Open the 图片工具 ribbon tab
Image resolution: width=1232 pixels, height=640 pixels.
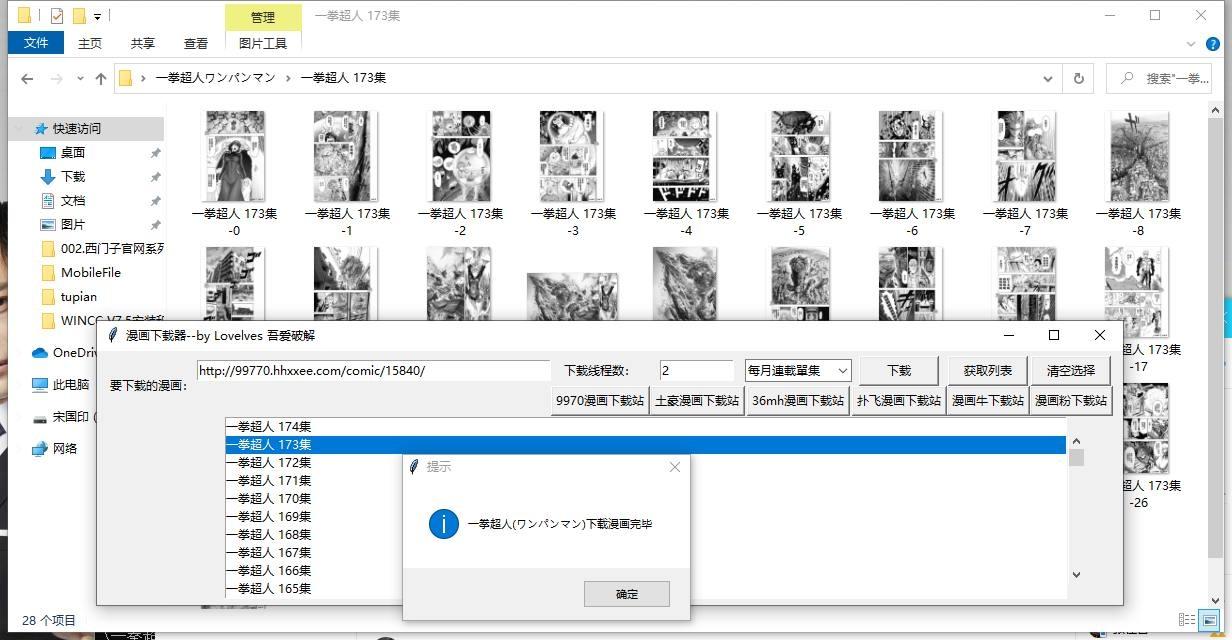[263, 43]
